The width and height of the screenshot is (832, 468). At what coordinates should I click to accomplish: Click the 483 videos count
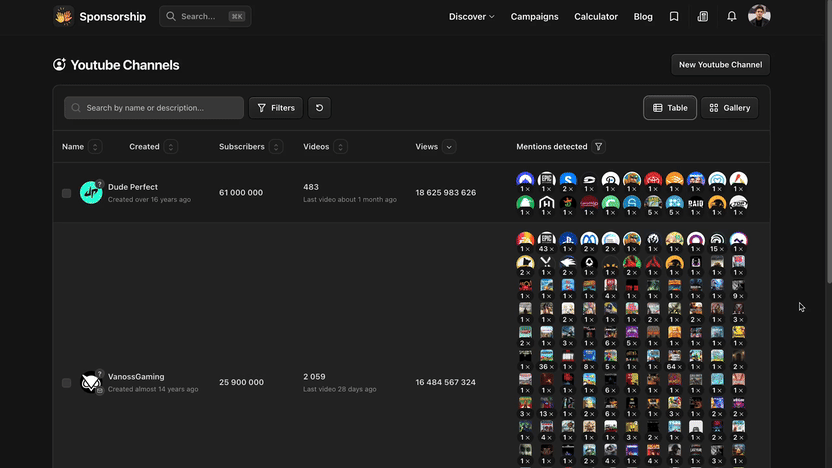(311, 187)
